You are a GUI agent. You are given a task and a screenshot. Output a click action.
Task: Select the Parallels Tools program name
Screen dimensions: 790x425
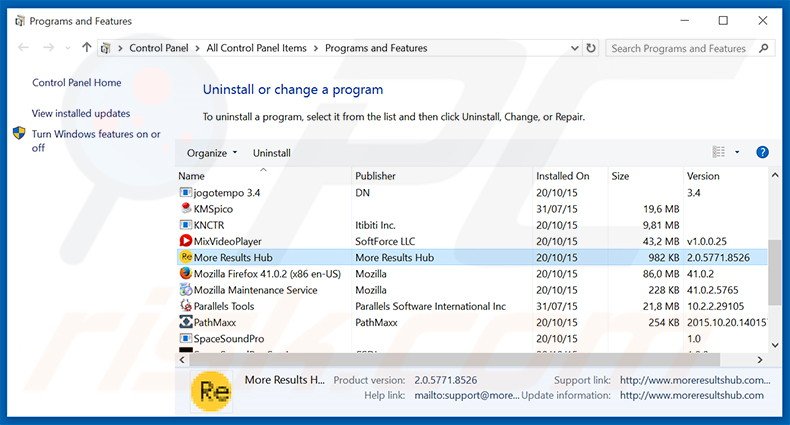224,306
